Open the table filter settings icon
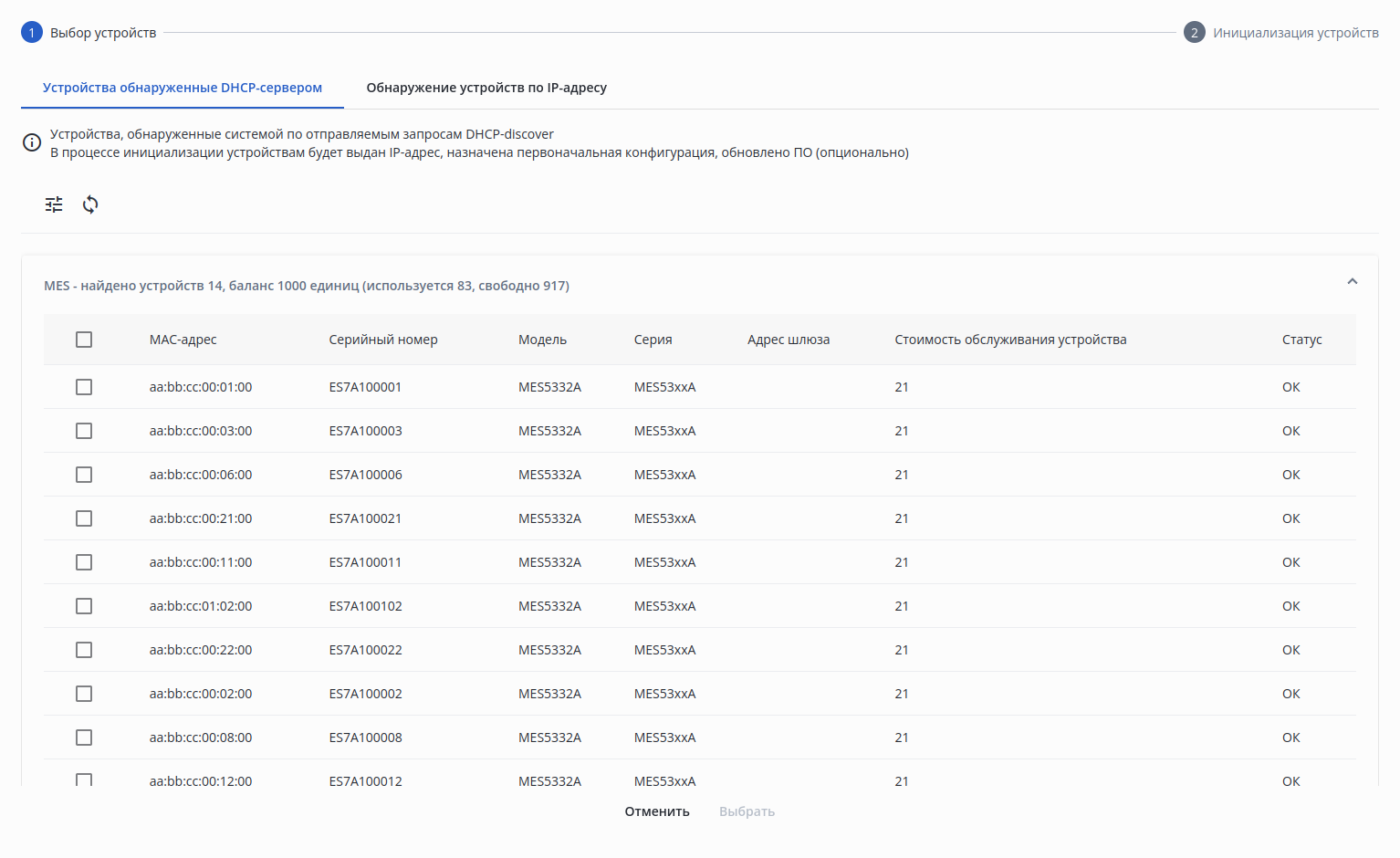The width and height of the screenshot is (1400, 858). [x=54, y=204]
